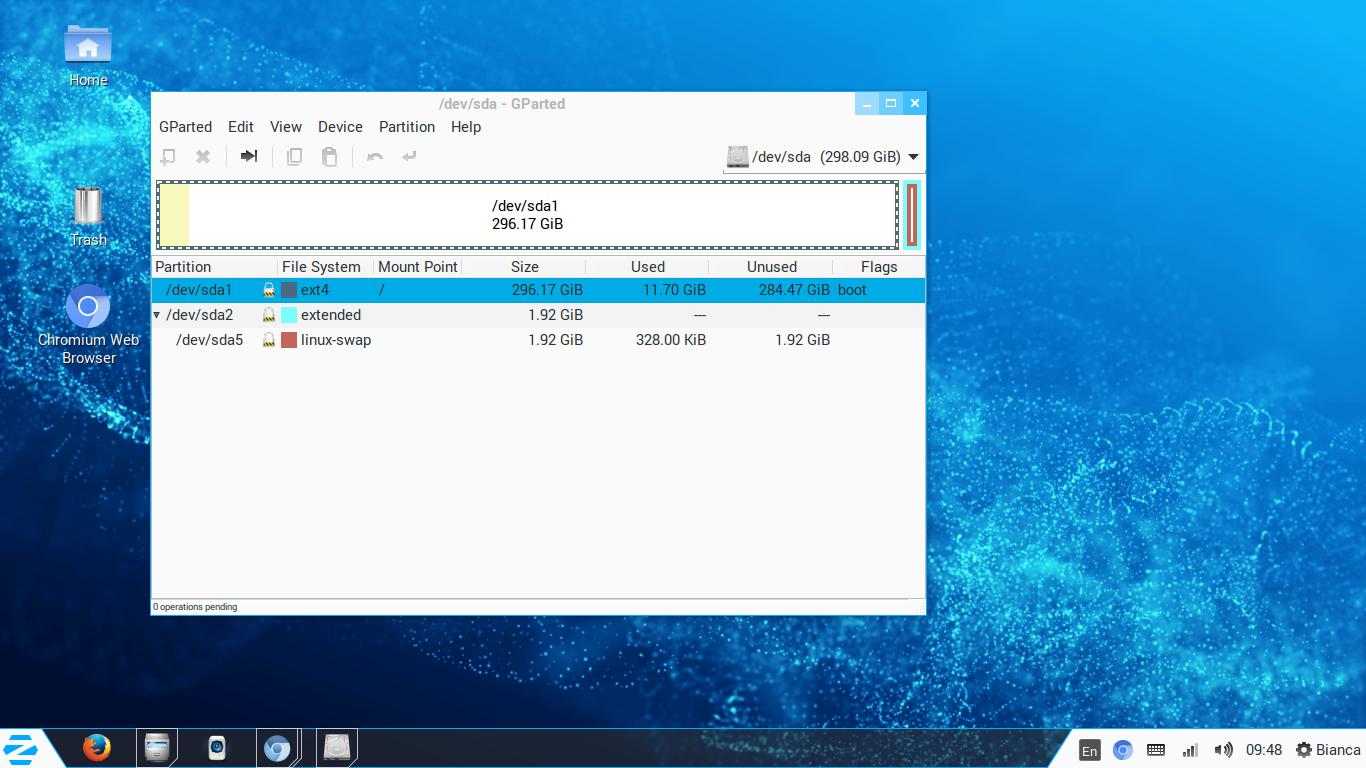1366x768 pixels.
Task: Click the Apply all operations icon
Action: pyautogui.click(x=409, y=156)
